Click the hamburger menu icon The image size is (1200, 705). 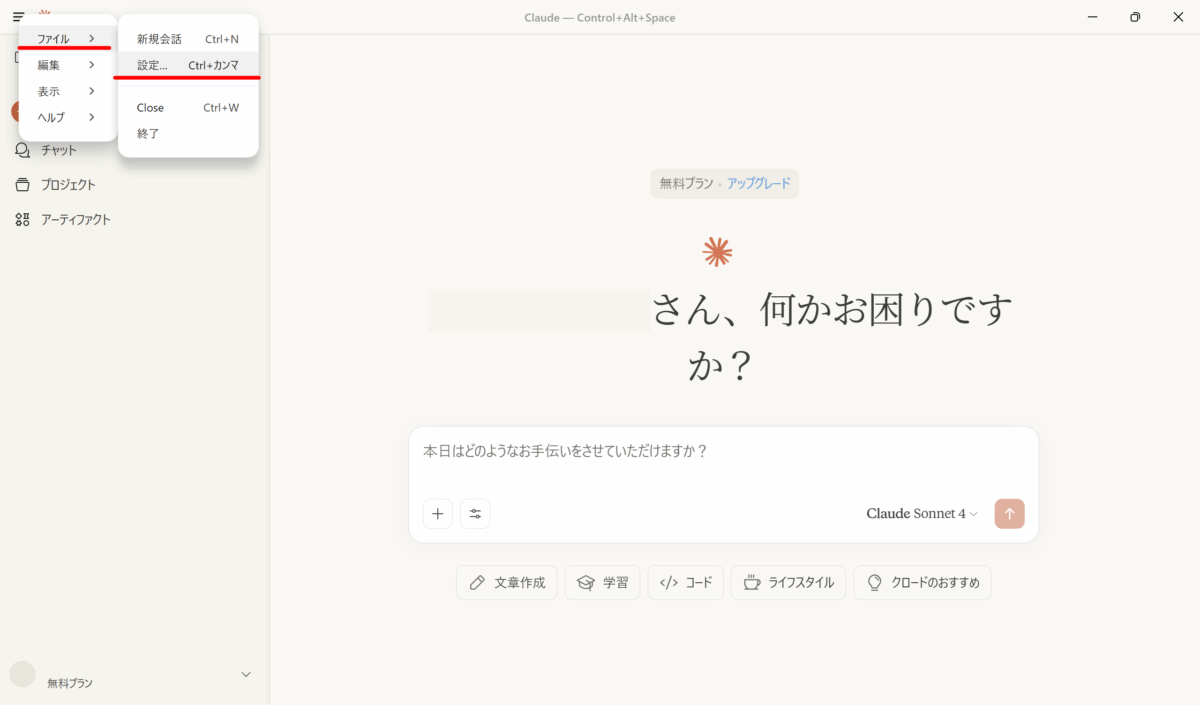click(18, 17)
